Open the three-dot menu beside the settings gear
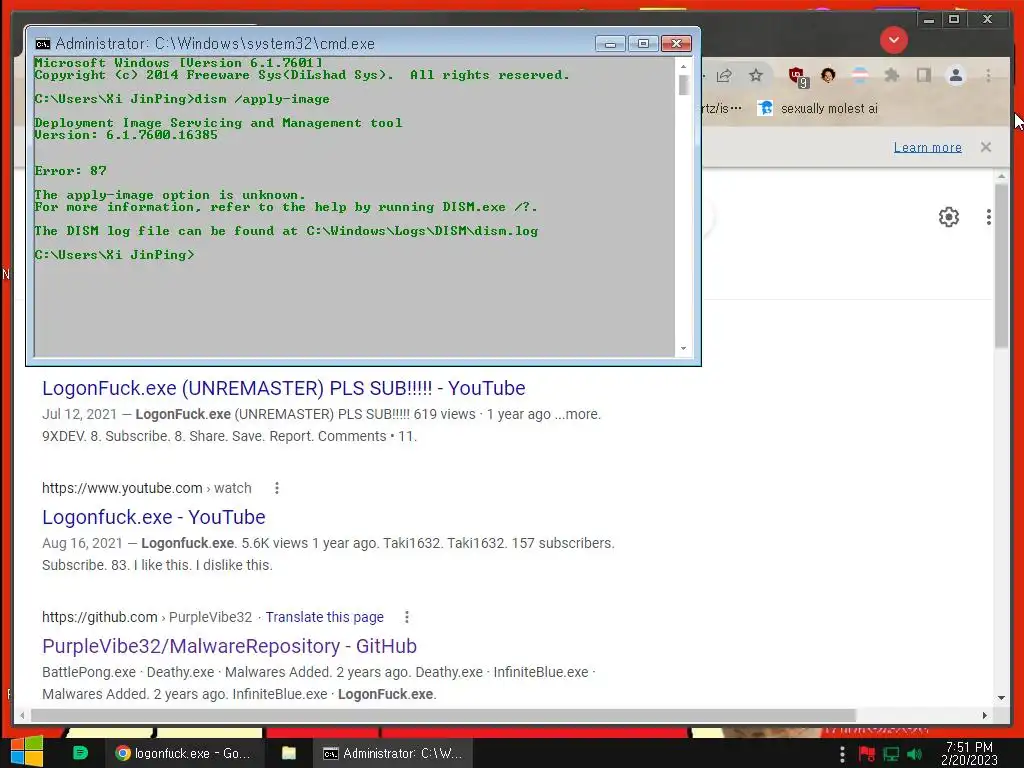 (x=989, y=217)
